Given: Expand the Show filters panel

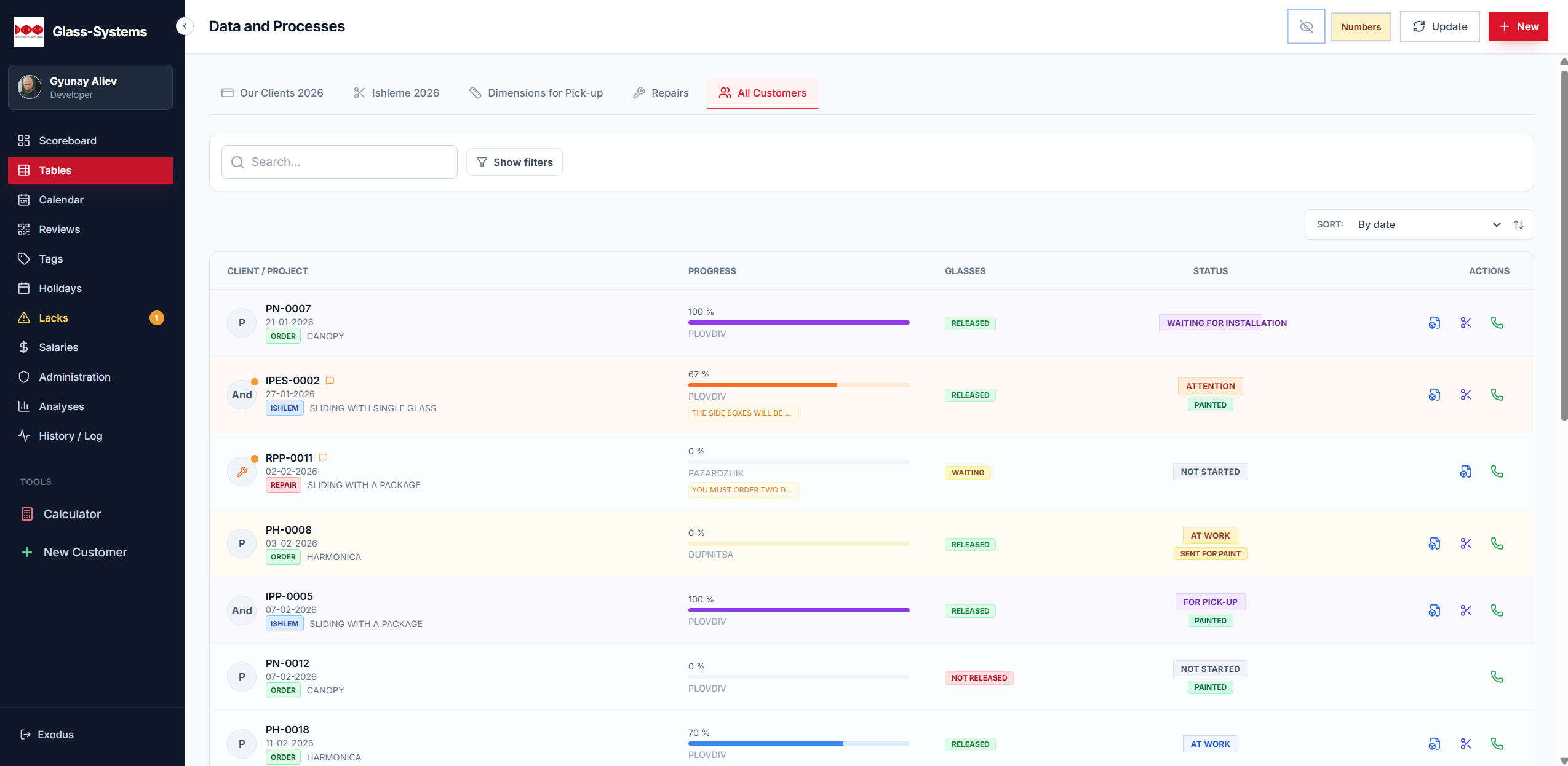Looking at the screenshot, I should coord(514,162).
